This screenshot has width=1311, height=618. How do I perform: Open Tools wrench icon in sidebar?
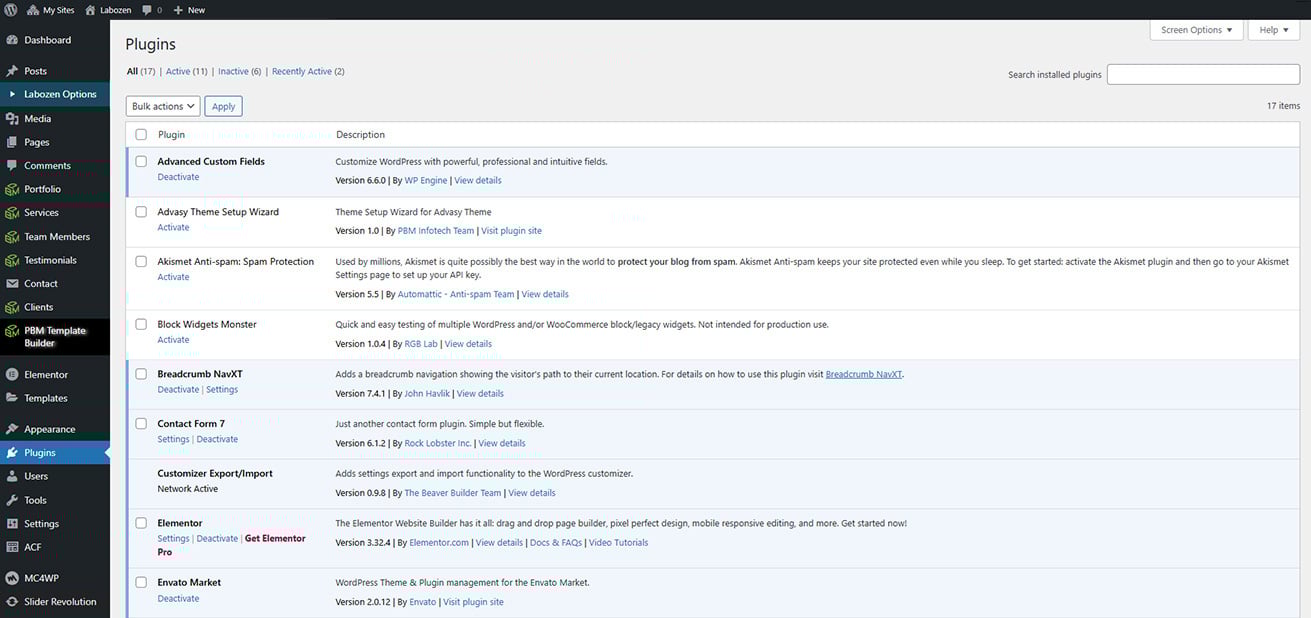click(12, 500)
